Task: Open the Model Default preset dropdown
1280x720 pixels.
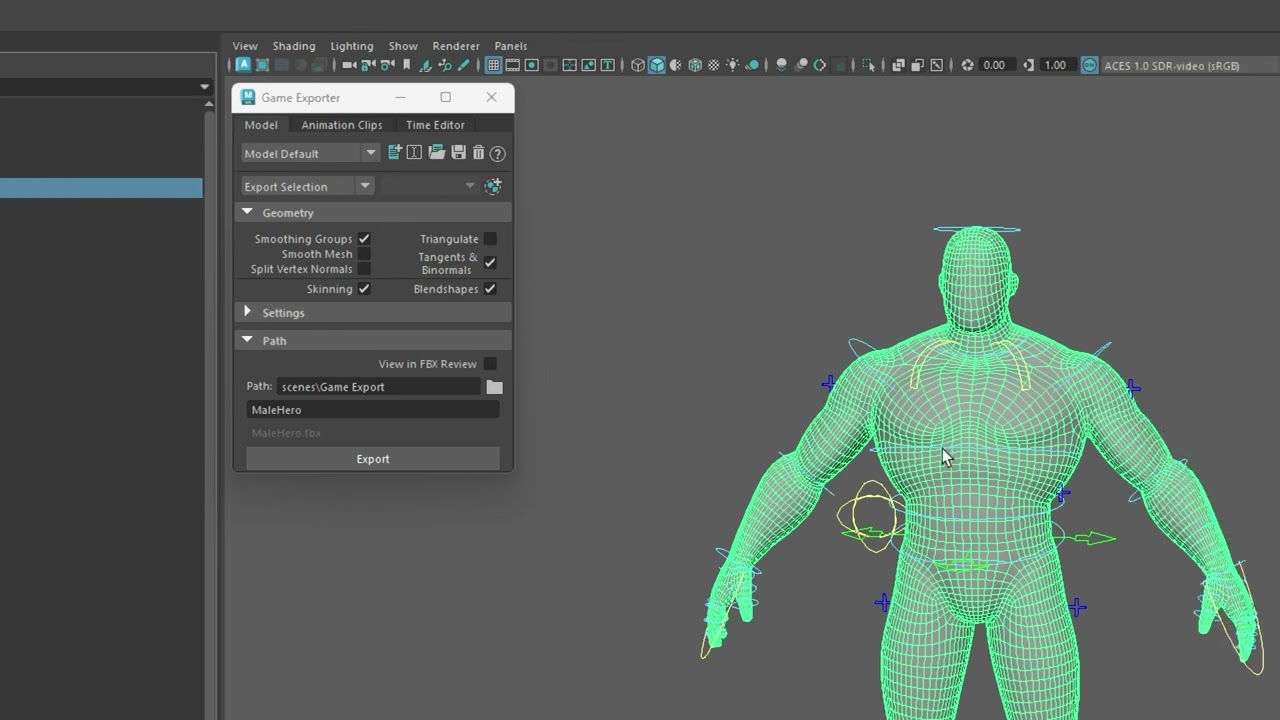Action: (x=310, y=153)
